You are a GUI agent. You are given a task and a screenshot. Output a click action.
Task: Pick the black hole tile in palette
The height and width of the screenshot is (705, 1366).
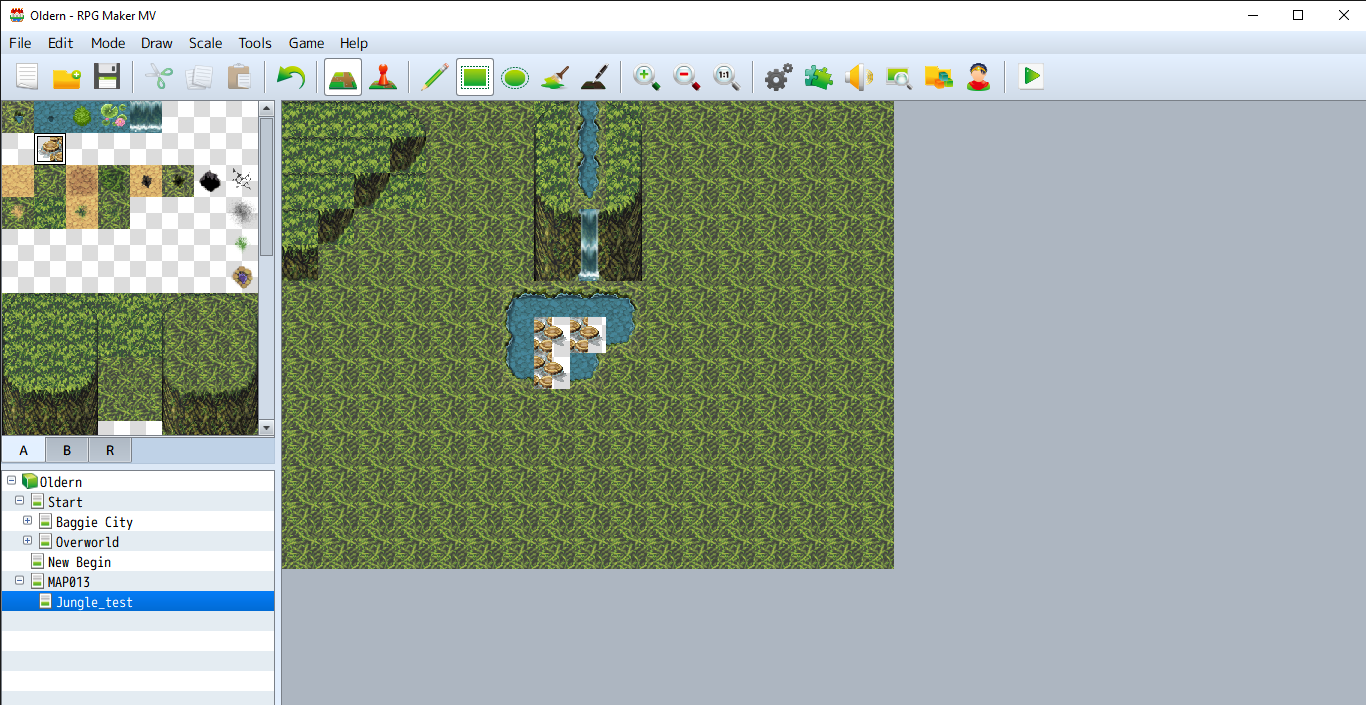(210, 181)
